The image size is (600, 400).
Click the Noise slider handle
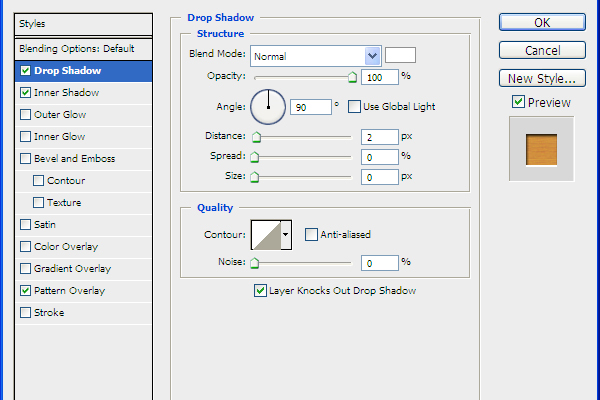pos(254,263)
